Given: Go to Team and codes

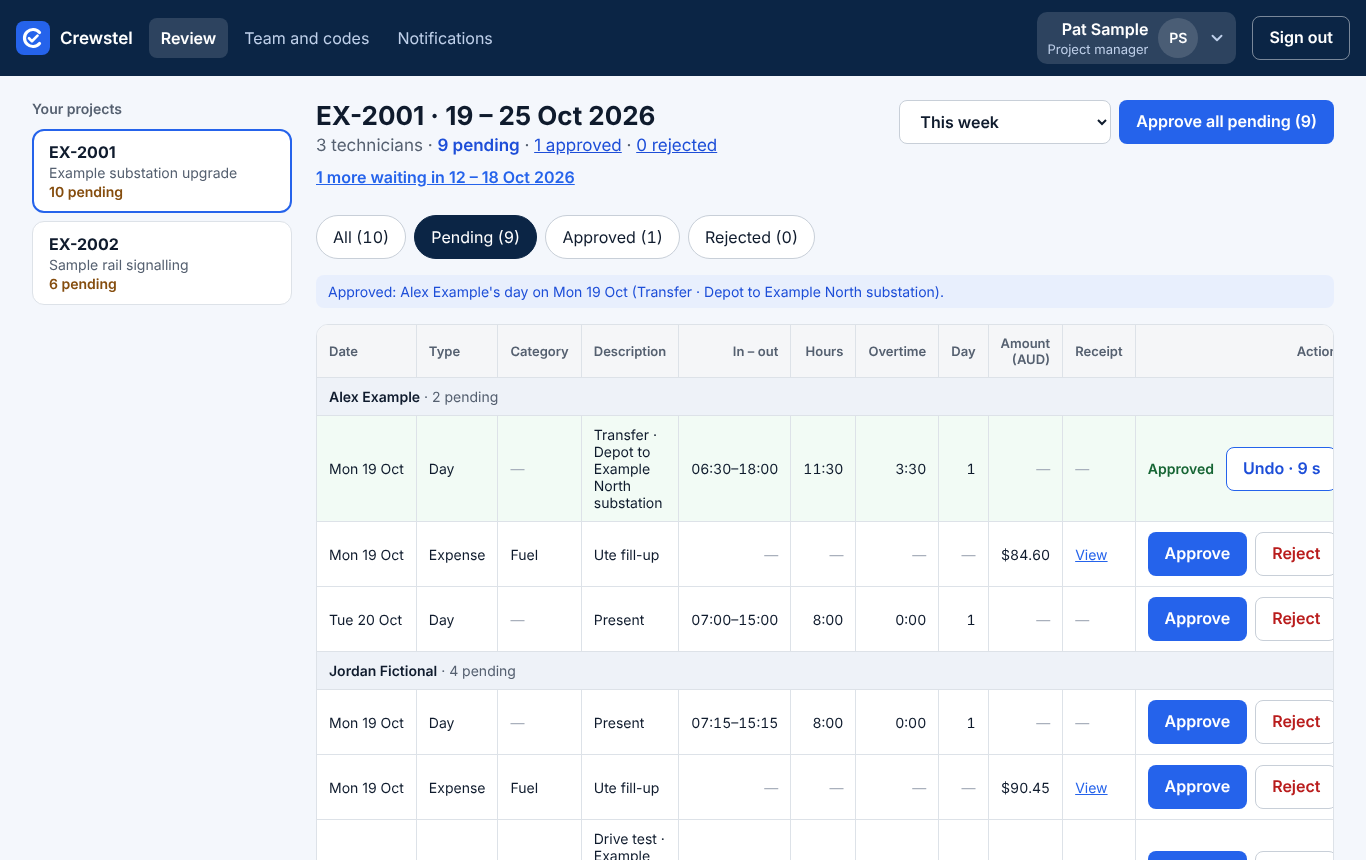Looking at the screenshot, I should [307, 38].
